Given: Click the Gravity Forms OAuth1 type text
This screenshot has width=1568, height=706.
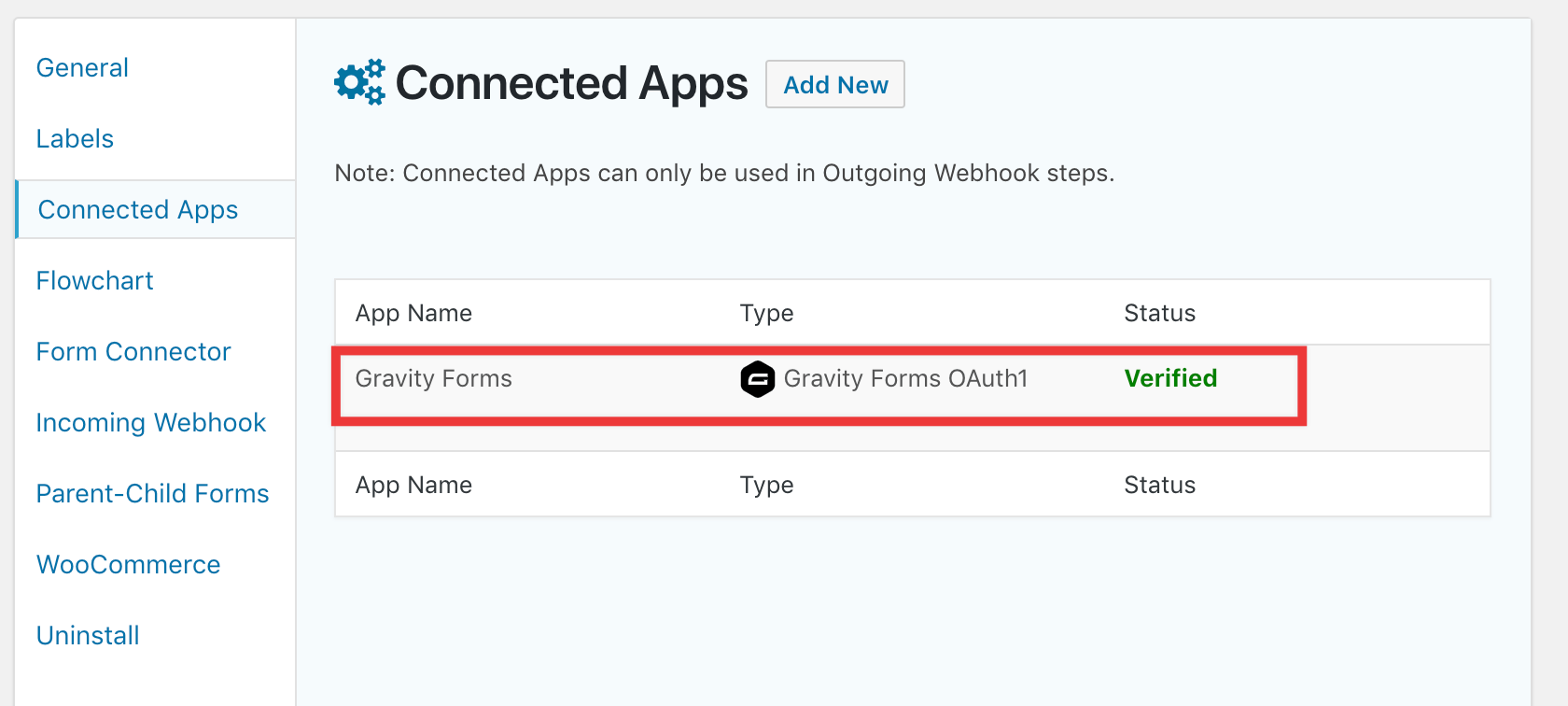Looking at the screenshot, I should point(905,378).
